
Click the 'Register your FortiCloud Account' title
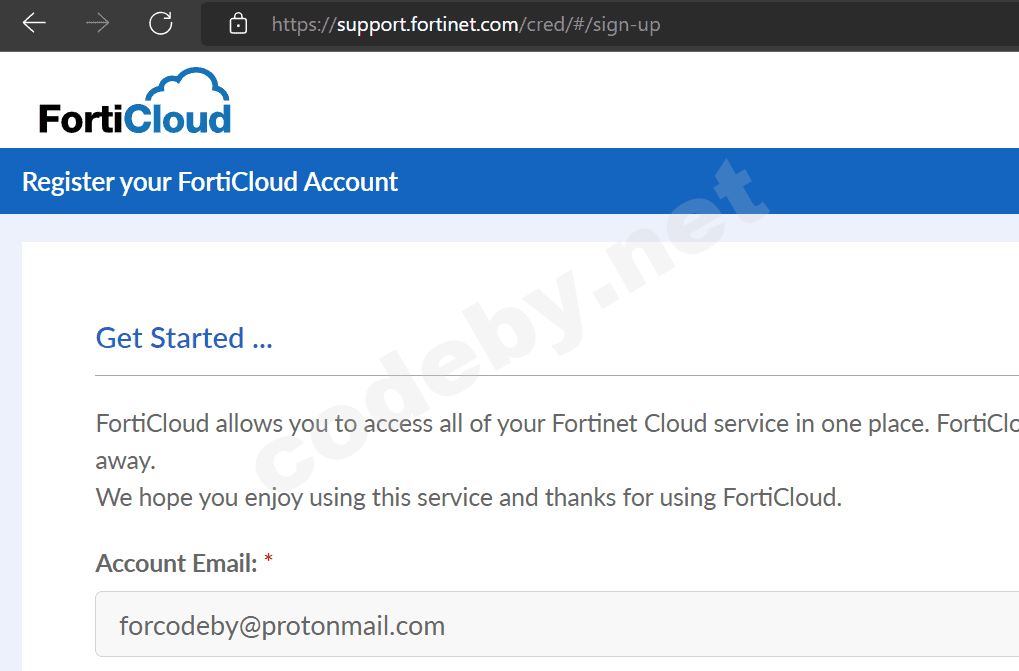tap(210, 182)
